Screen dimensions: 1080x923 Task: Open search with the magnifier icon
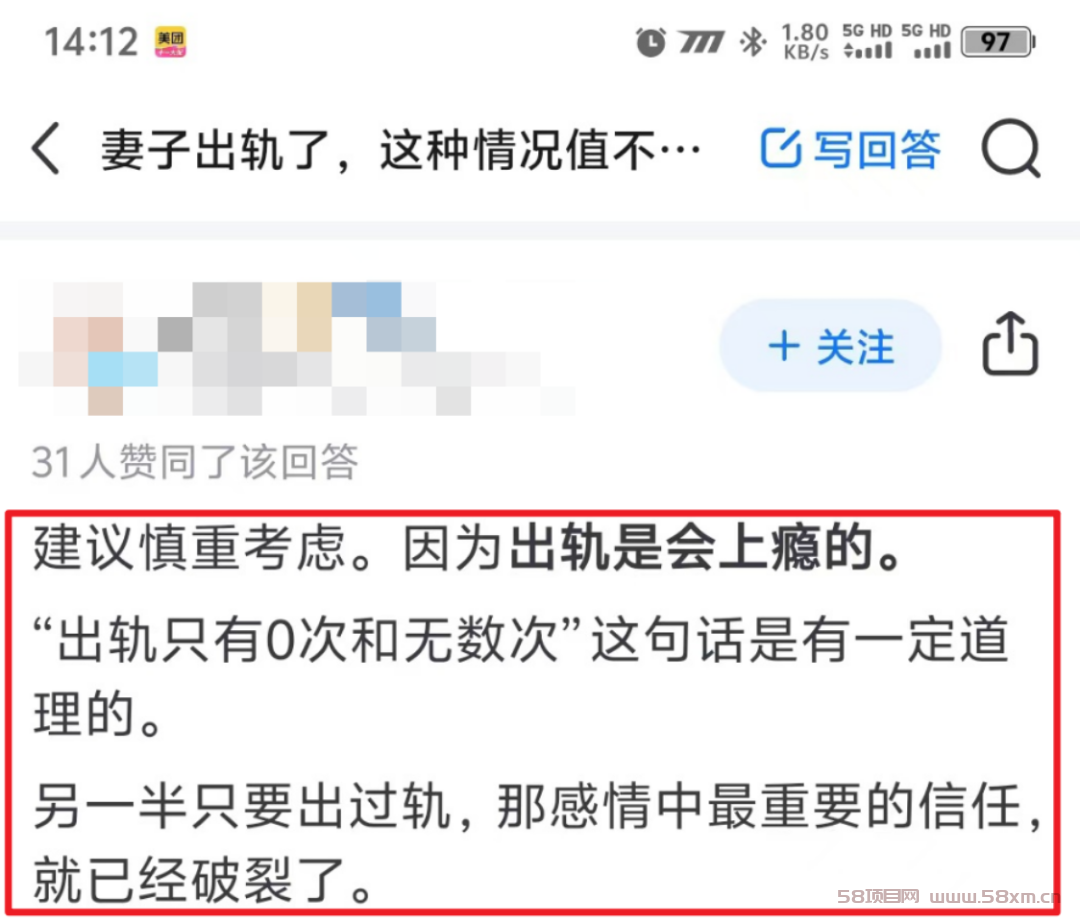click(1010, 149)
